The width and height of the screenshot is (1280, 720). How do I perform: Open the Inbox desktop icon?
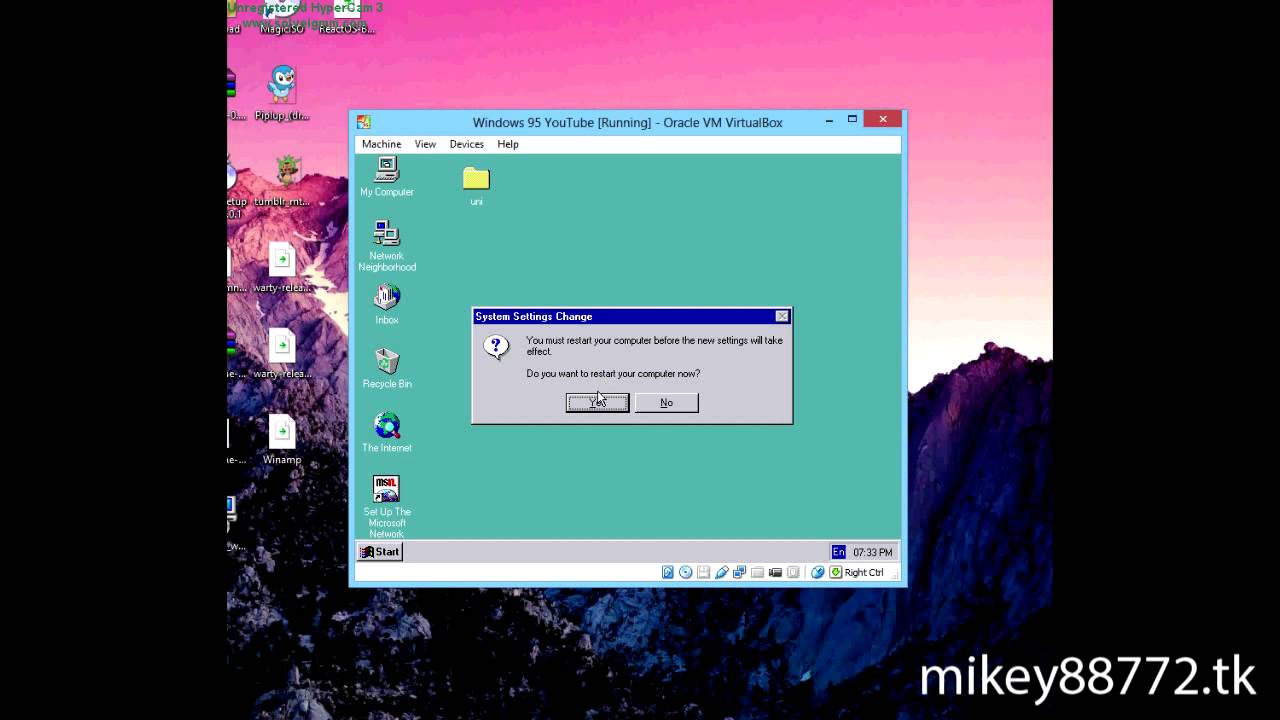[386, 305]
